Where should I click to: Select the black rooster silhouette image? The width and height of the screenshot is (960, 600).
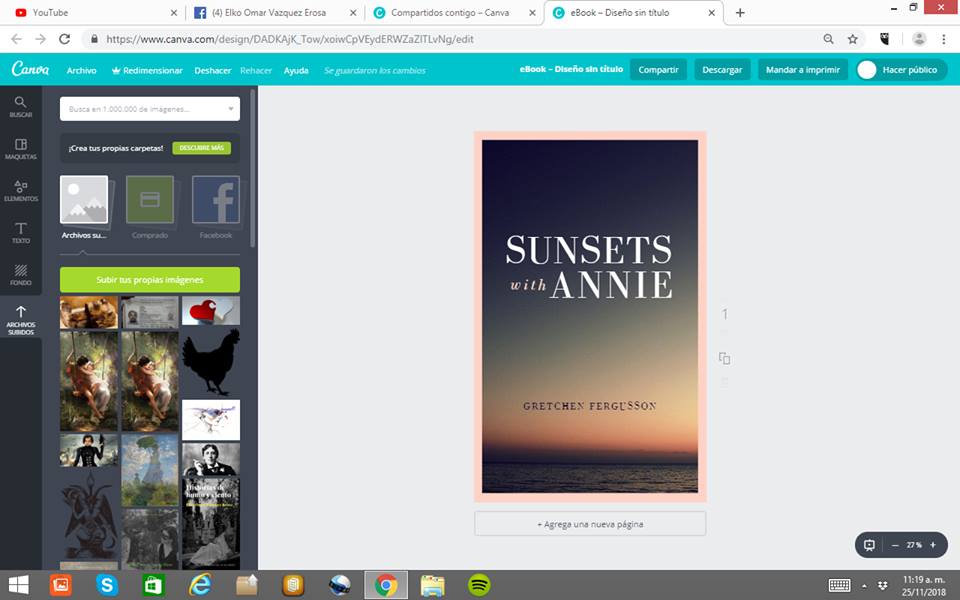click(209, 363)
